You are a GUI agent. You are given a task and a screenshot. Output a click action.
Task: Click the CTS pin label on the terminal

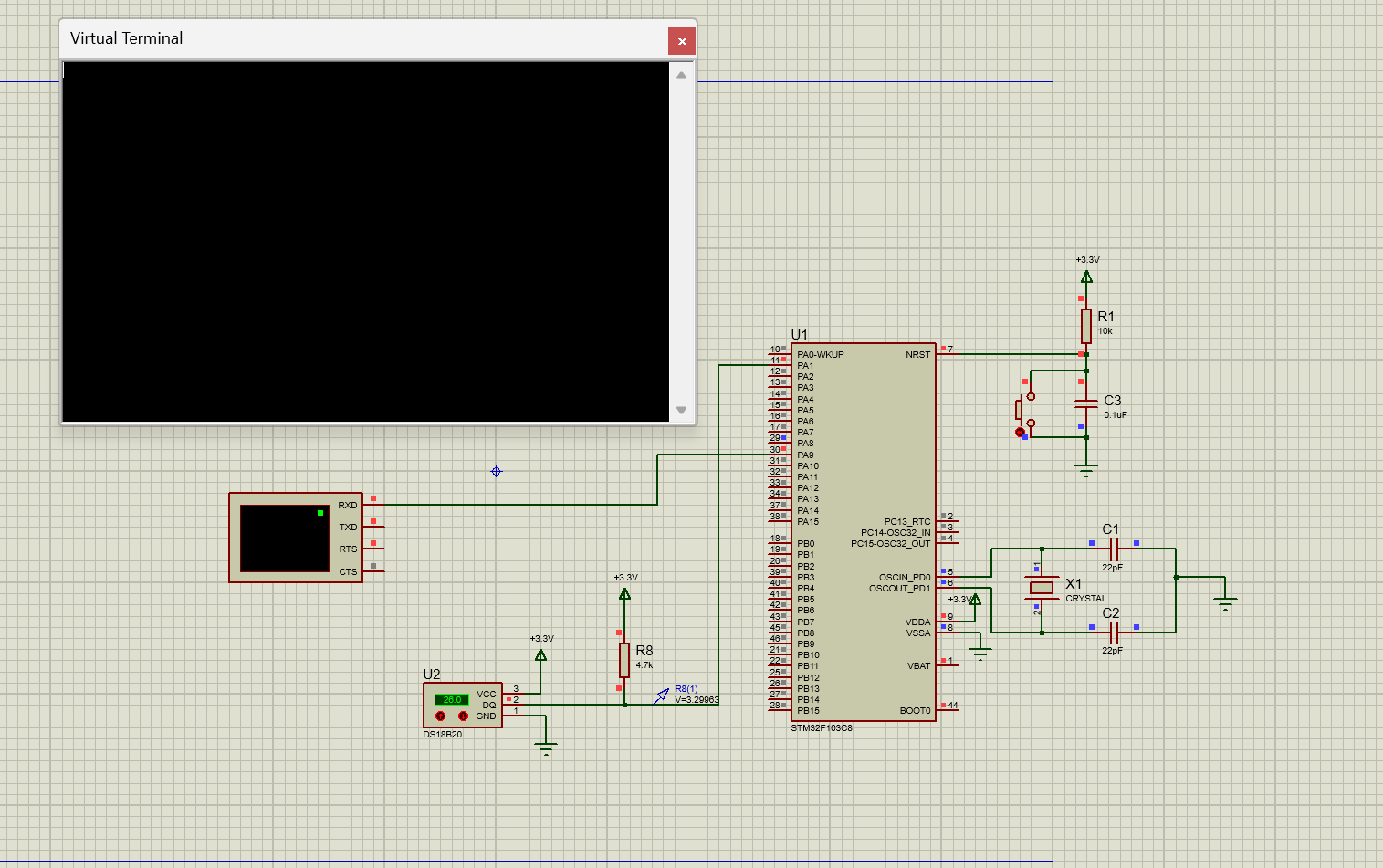pos(348,571)
